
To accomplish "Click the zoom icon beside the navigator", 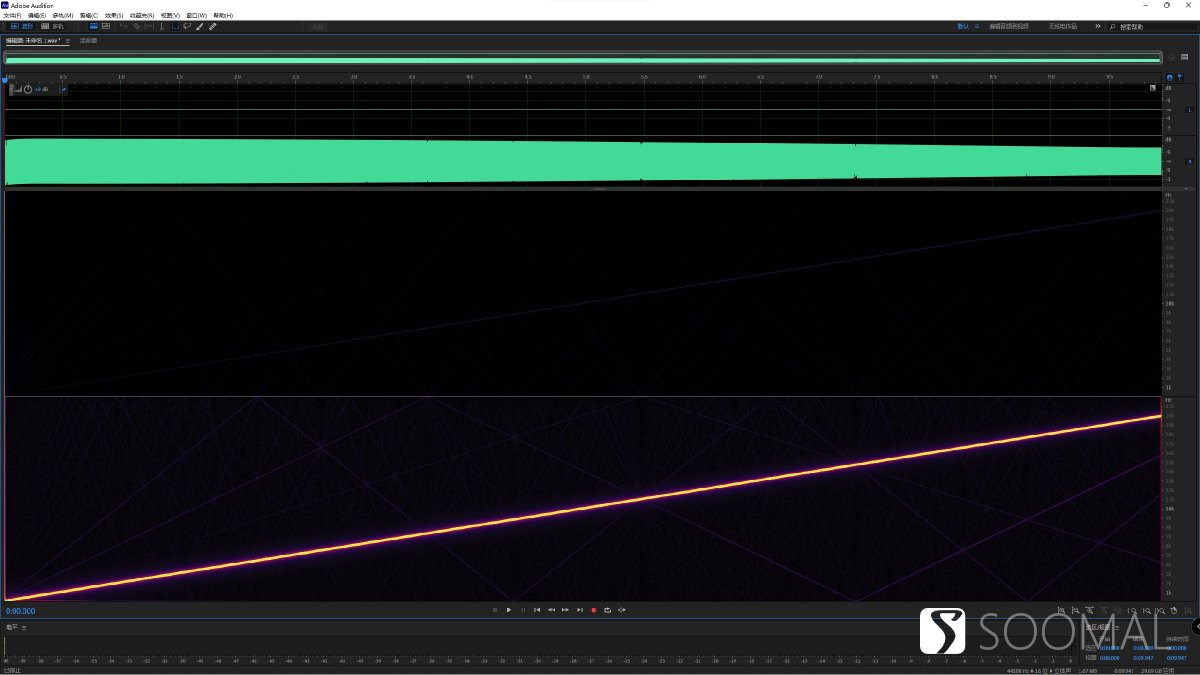I will (x=1171, y=58).
